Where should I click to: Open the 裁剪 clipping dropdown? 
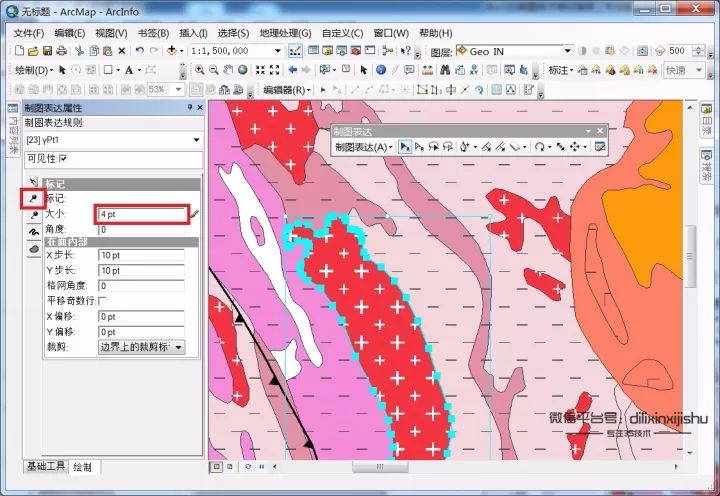click(179, 347)
